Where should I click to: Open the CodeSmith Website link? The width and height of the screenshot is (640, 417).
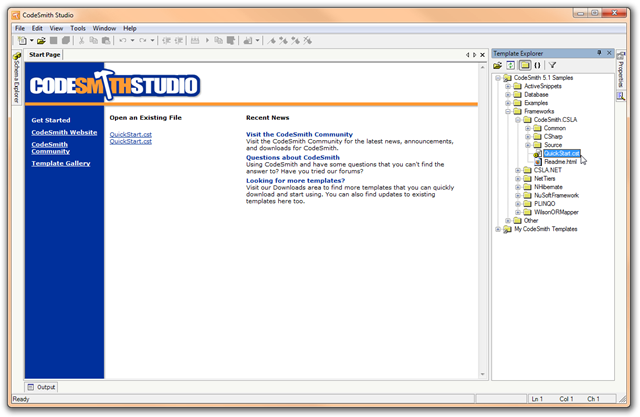pyautogui.click(x=64, y=132)
